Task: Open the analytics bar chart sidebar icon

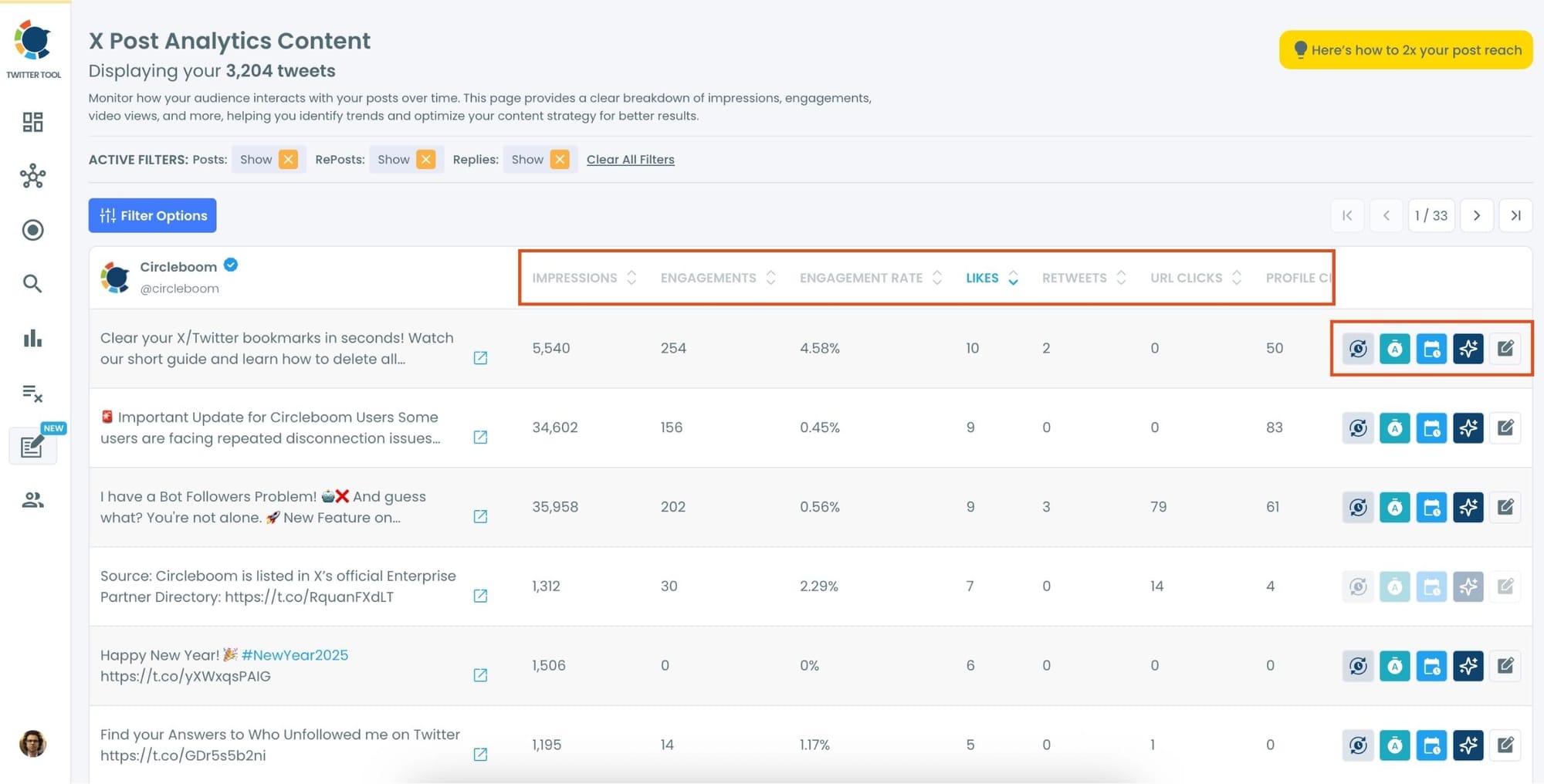Action: tap(32, 338)
